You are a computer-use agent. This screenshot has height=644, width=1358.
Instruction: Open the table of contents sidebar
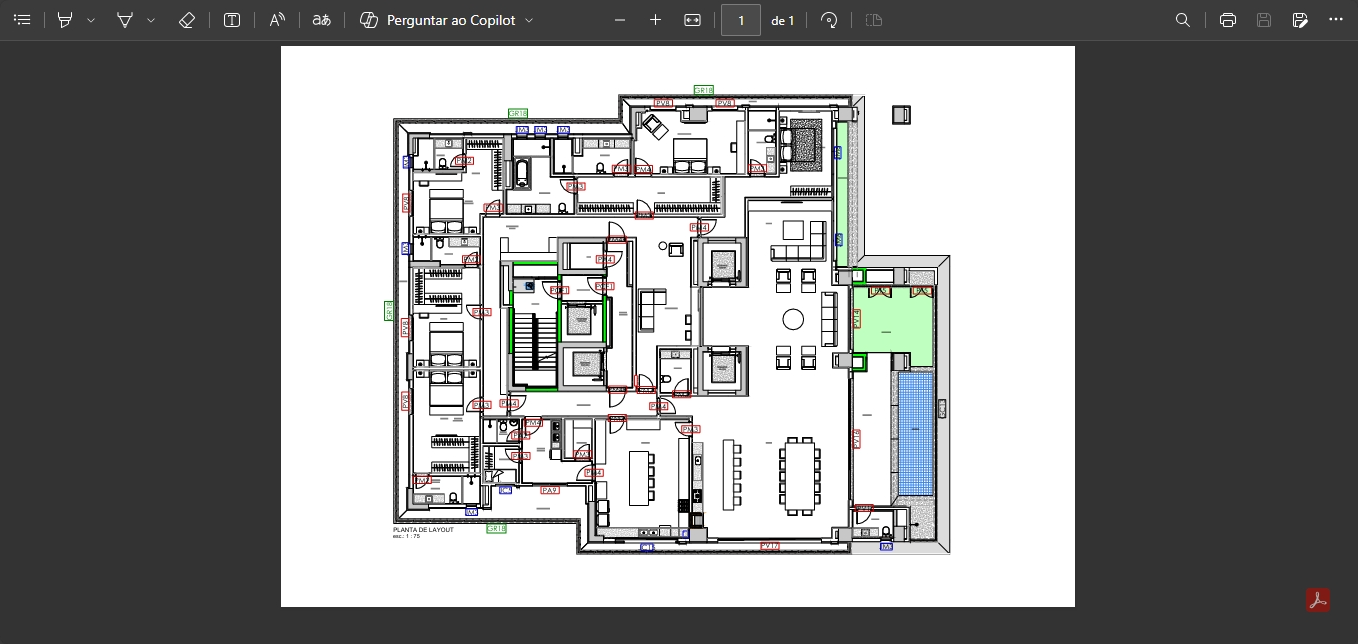[x=22, y=20]
